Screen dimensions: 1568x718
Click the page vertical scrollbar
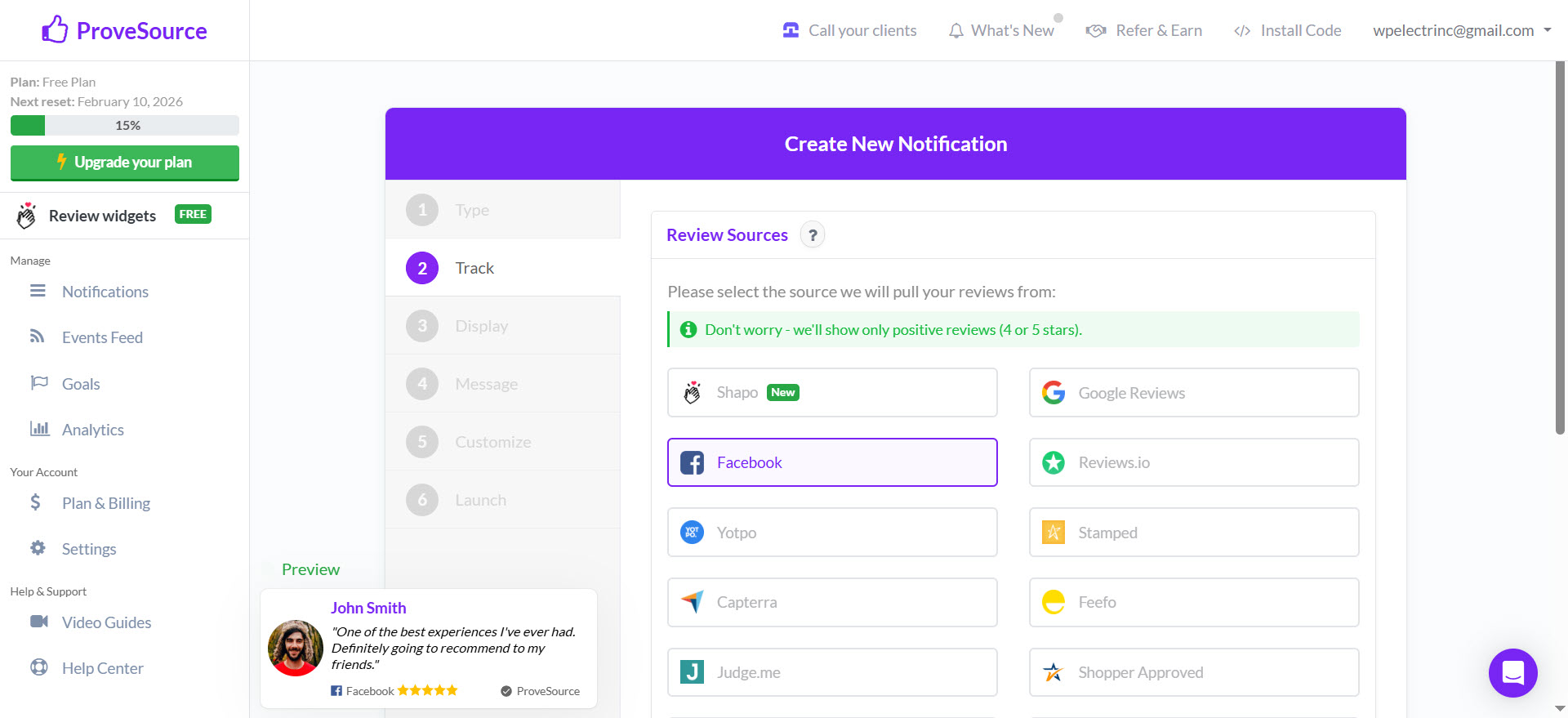(1560, 245)
